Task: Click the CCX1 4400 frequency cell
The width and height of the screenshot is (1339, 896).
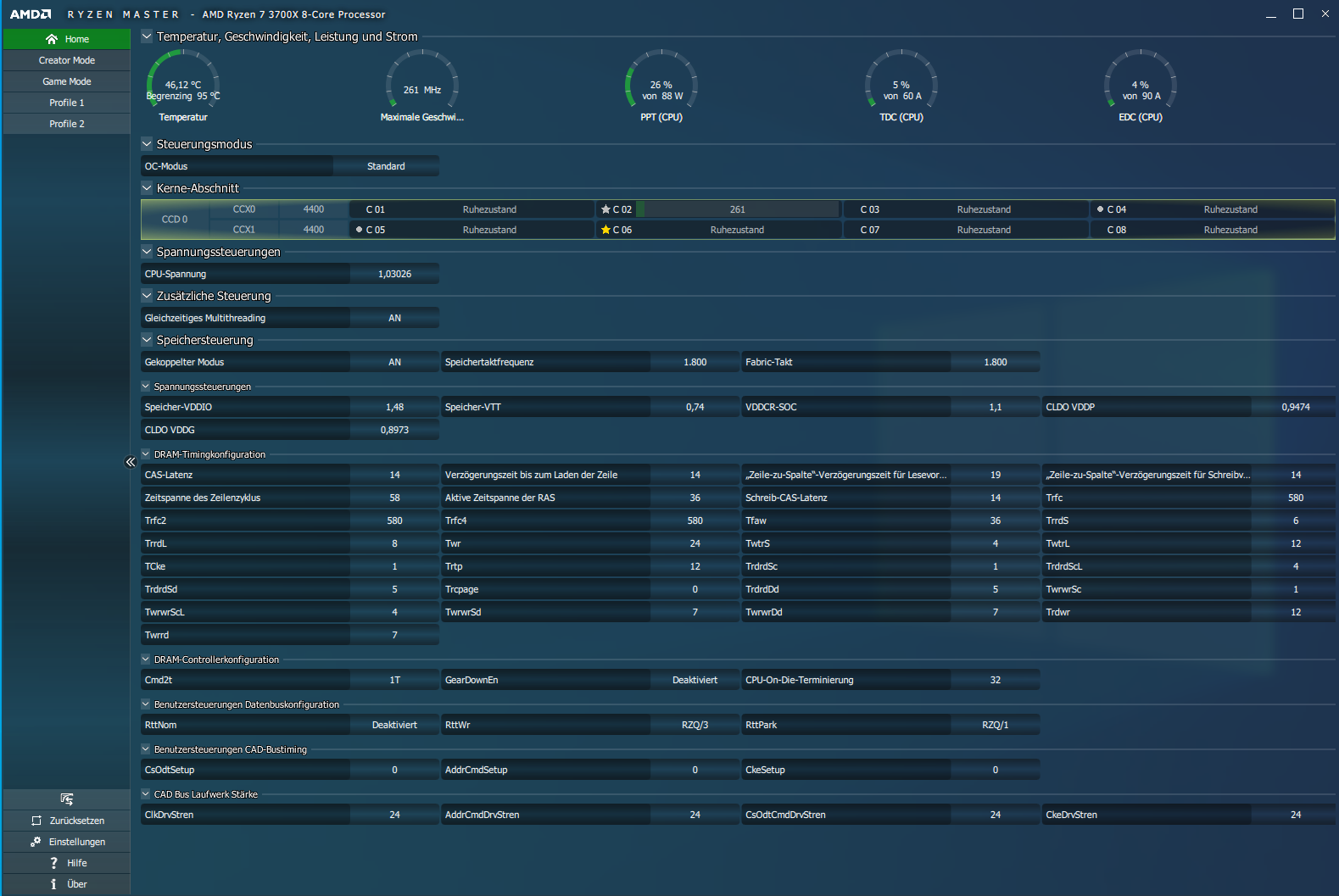Action: [x=314, y=230]
